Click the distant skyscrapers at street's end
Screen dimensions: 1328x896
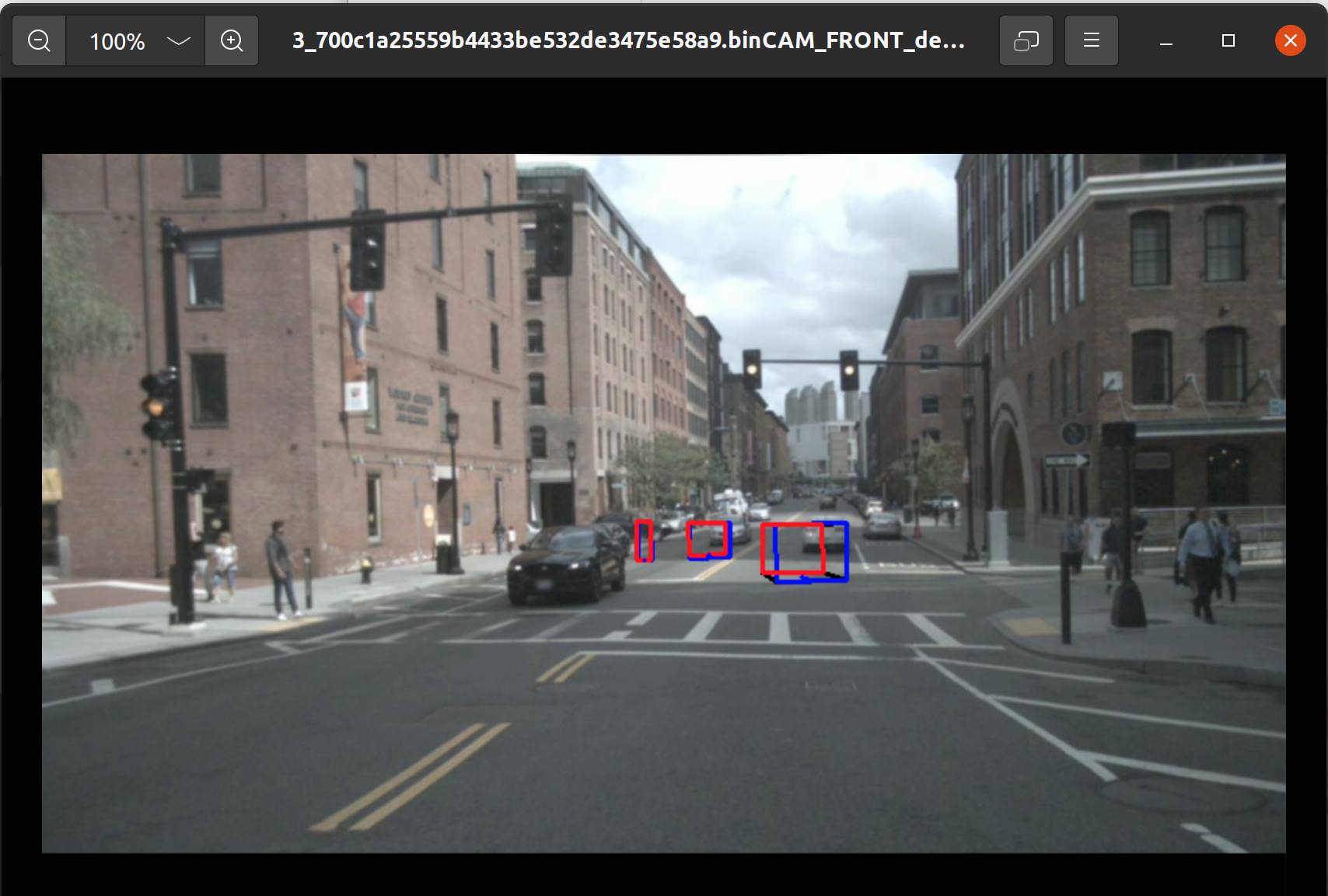click(811, 404)
